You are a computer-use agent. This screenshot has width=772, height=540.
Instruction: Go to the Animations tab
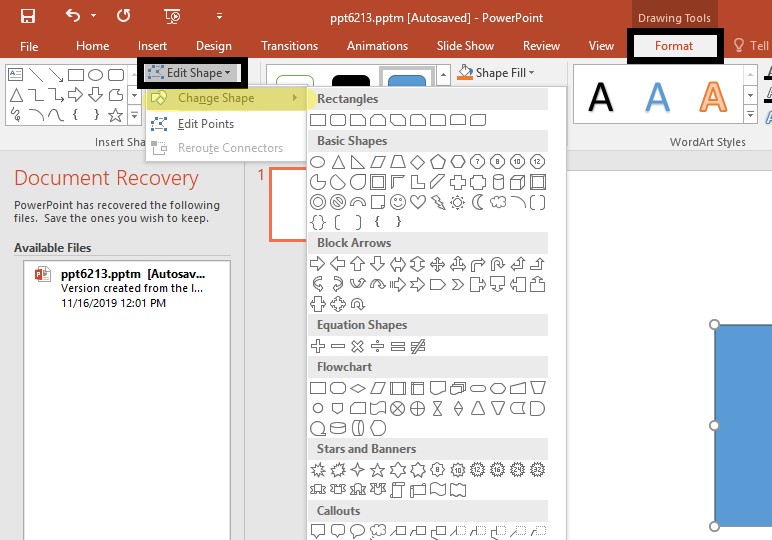click(x=377, y=46)
